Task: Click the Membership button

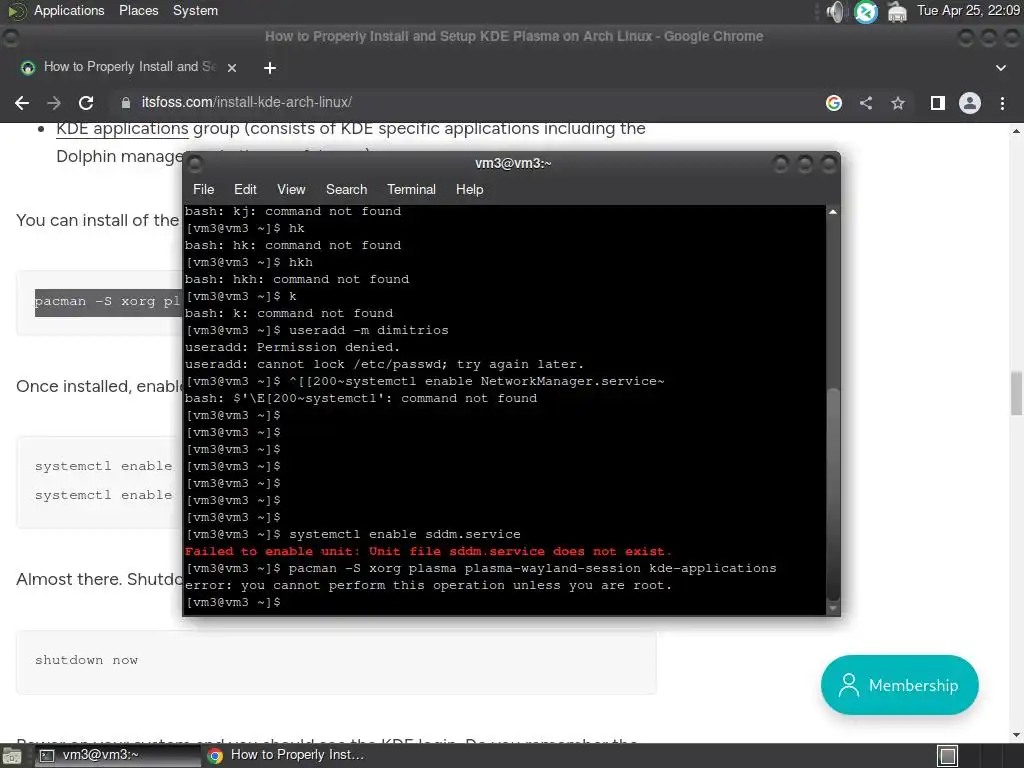Action: pos(899,685)
